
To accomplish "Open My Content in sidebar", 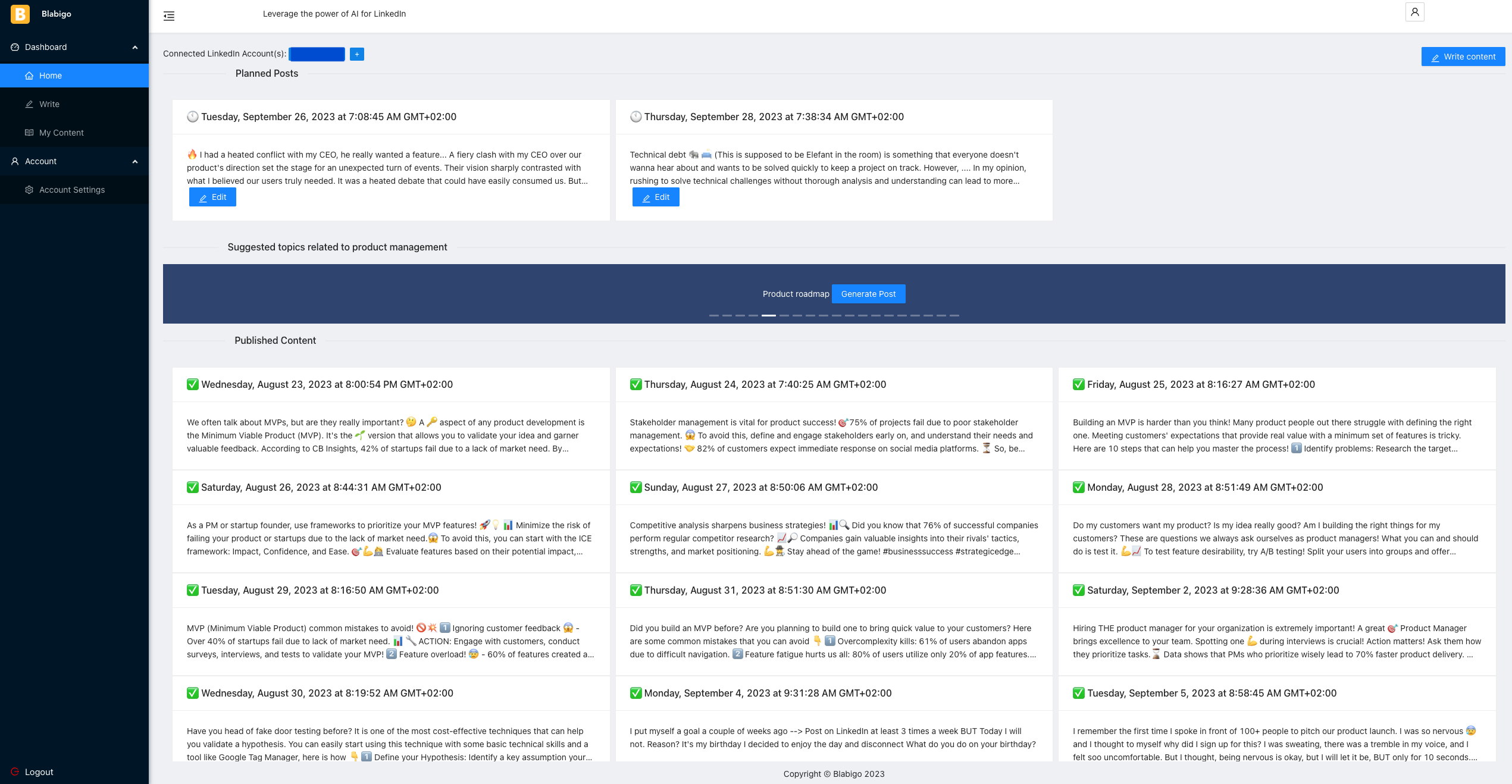I will tap(74, 133).
